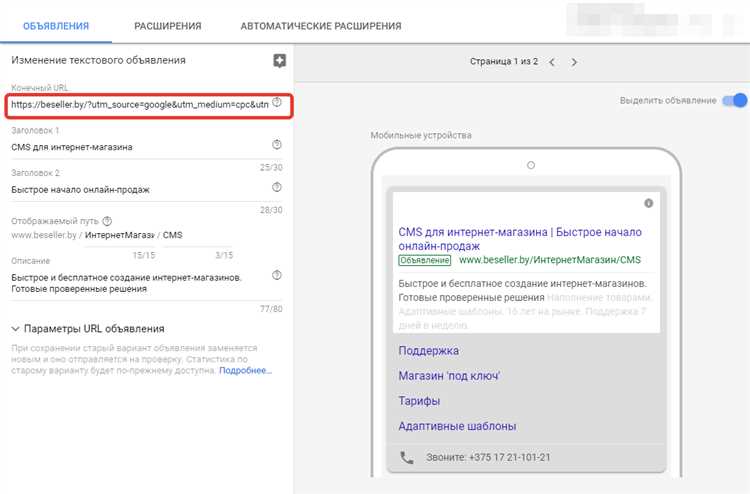Click the Тарифы sitelink
Image resolution: width=750 pixels, height=494 pixels.
419,401
